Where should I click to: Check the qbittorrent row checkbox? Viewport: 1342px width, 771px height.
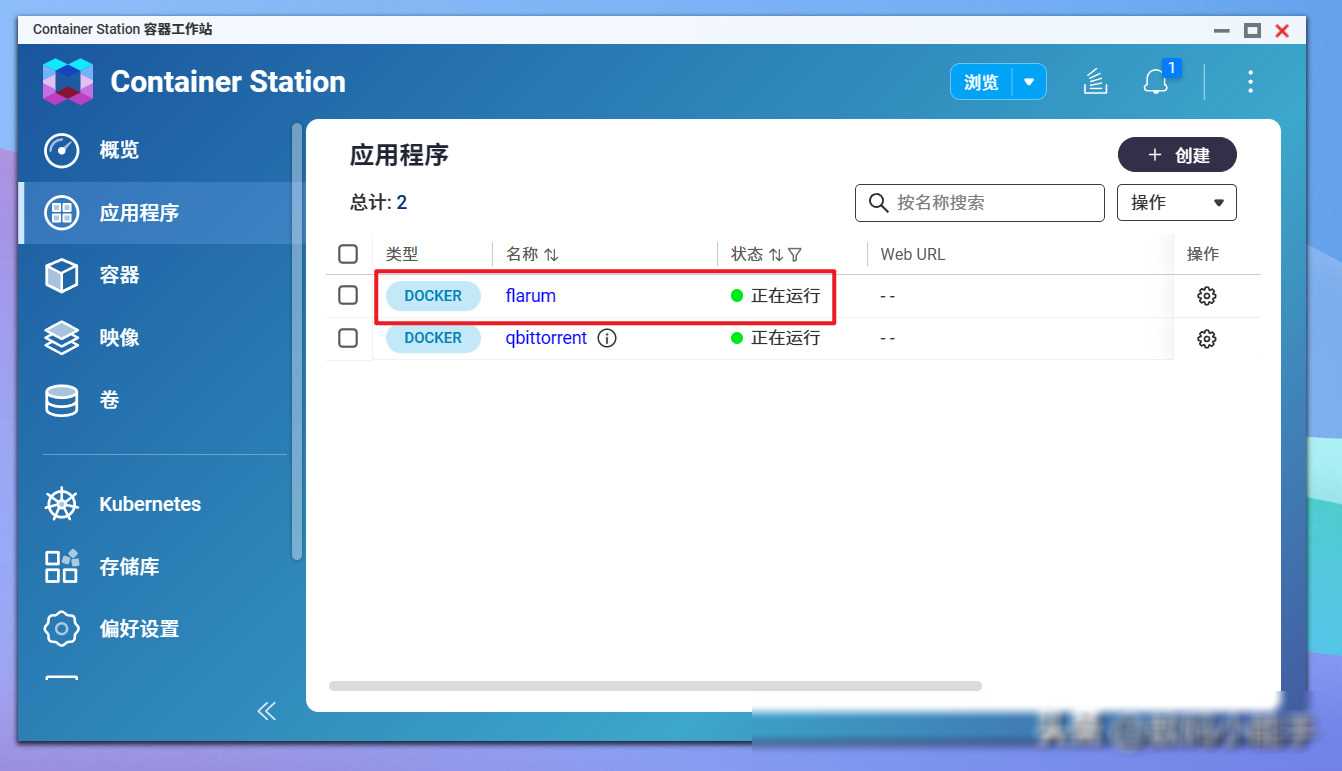[x=348, y=338]
